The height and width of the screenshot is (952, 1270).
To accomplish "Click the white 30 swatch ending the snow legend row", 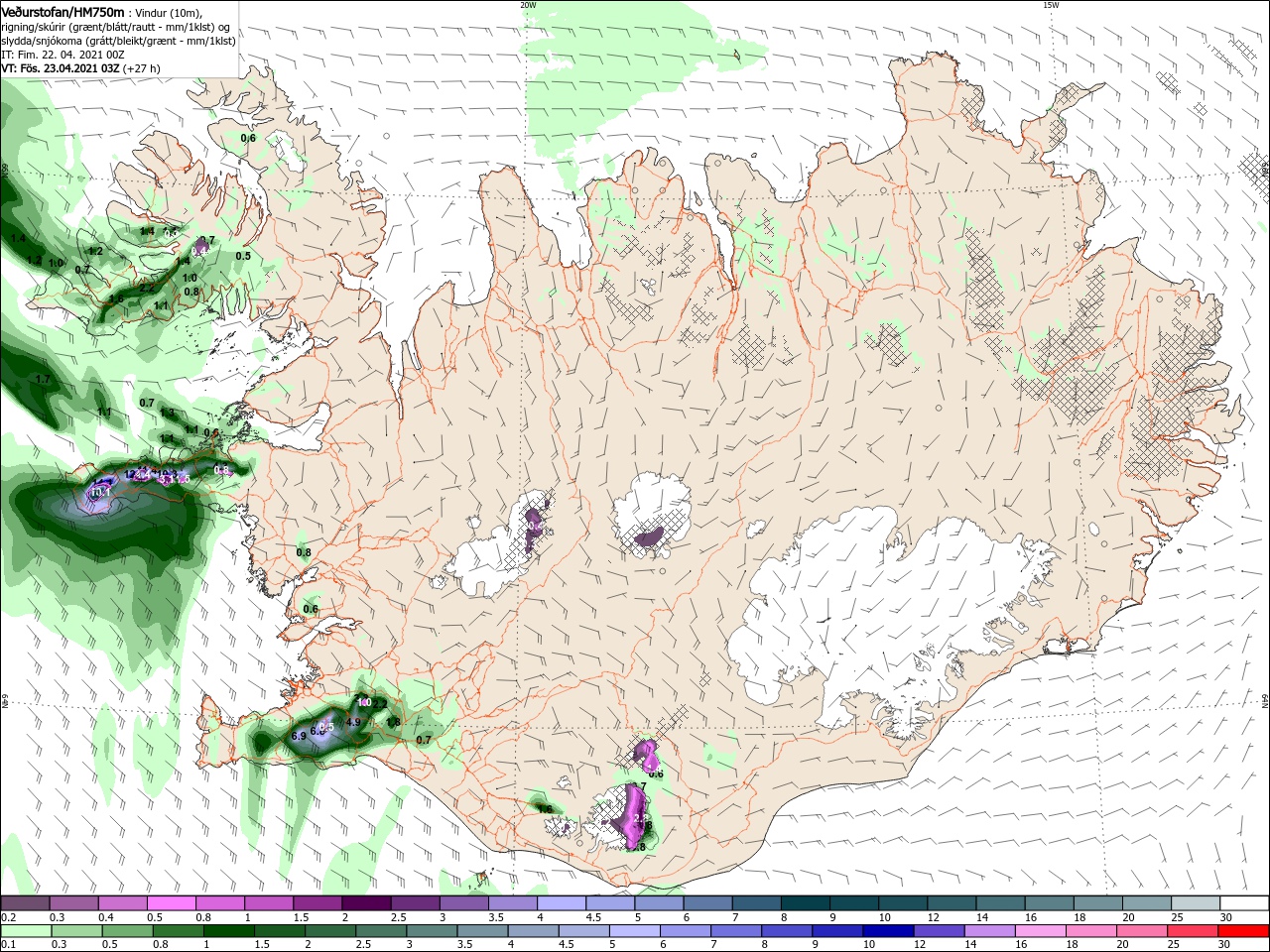I will [1245, 903].
